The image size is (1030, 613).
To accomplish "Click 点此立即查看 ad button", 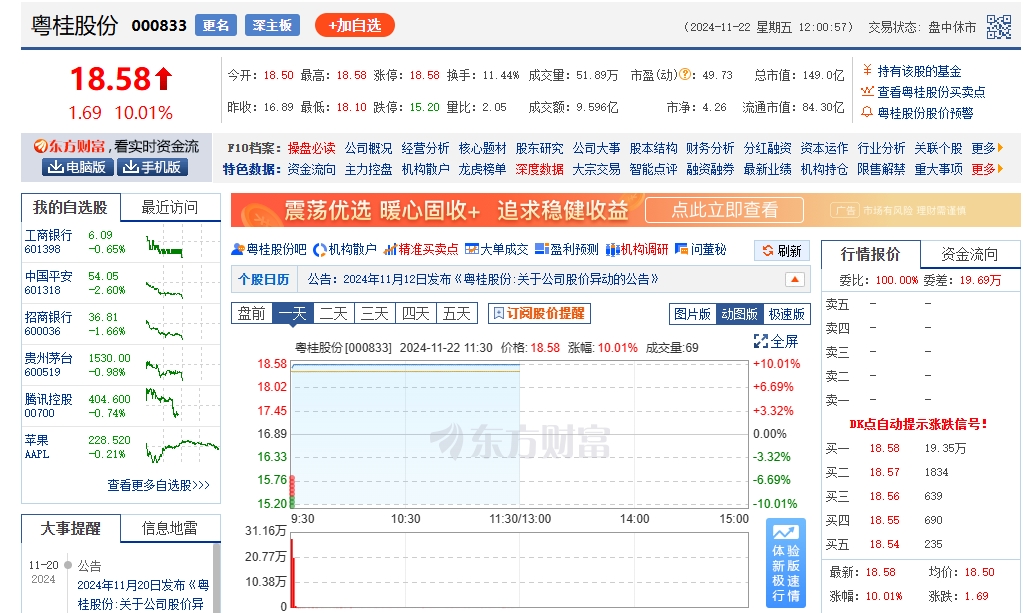I will [x=725, y=210].
